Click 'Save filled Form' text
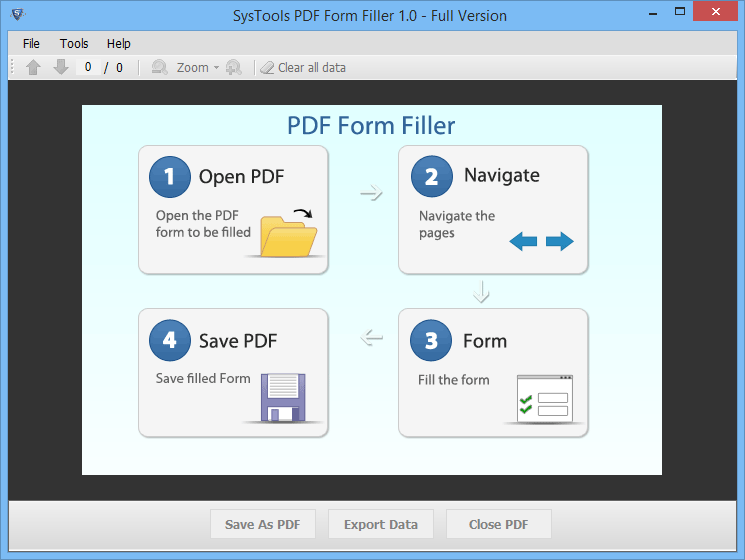This screenshot has height=560, width=745. (203, 378)
